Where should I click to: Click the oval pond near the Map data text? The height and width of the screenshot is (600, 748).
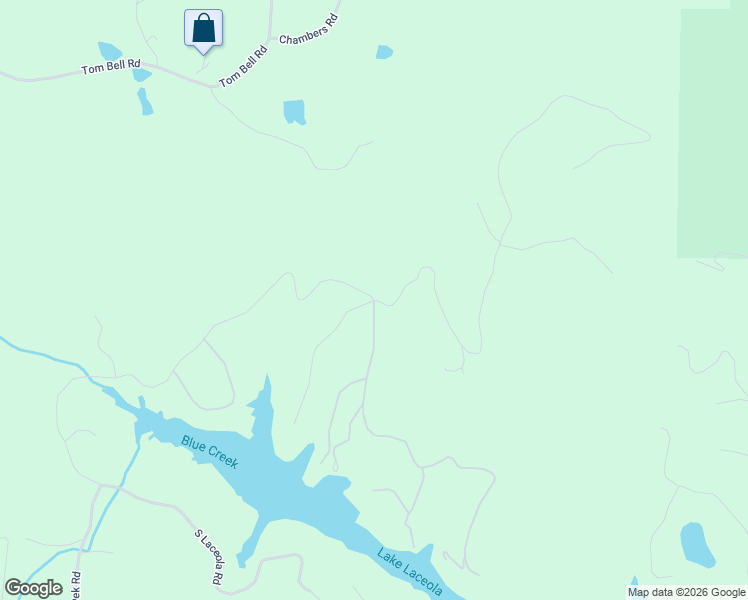[696, 545]
